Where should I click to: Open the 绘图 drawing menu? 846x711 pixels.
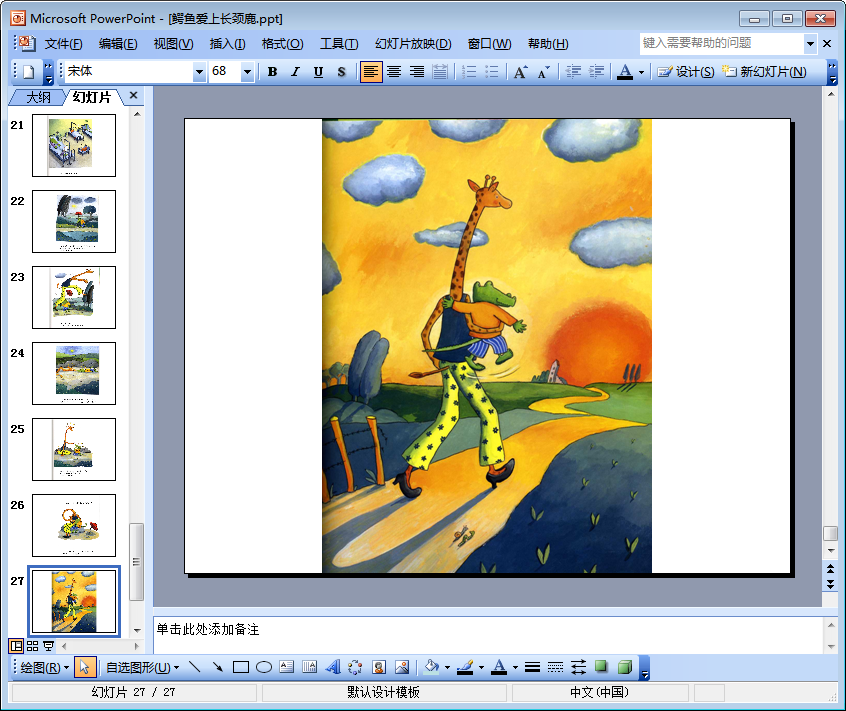44,668
